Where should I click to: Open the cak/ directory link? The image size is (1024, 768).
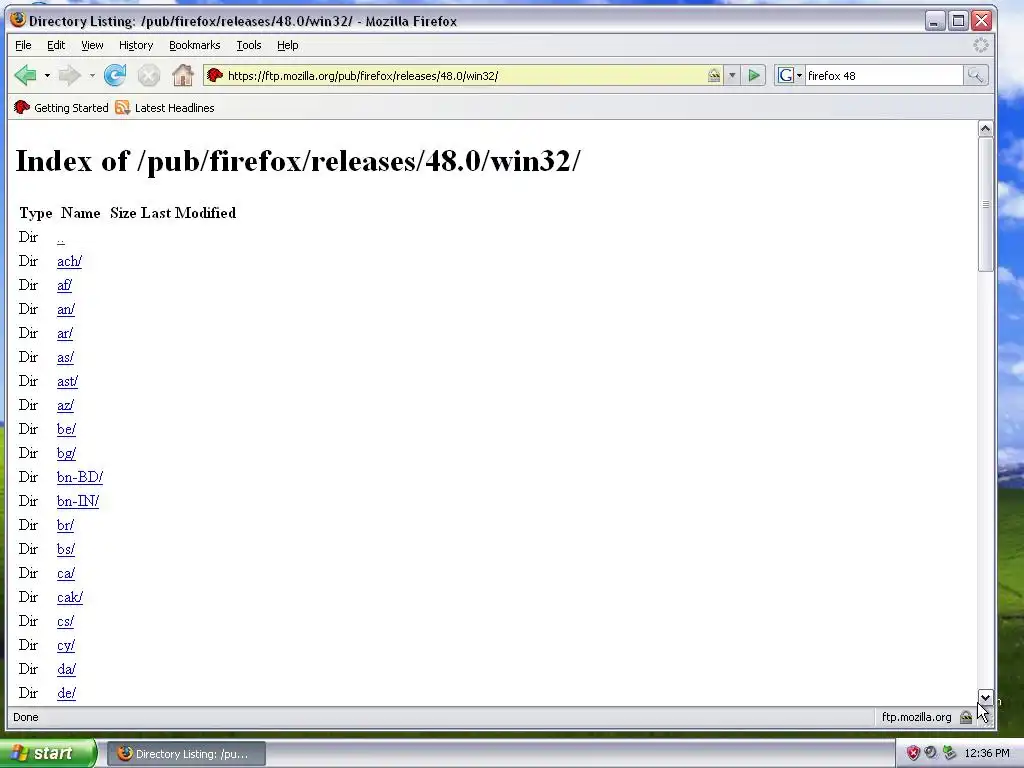click(x=70, y=598)
